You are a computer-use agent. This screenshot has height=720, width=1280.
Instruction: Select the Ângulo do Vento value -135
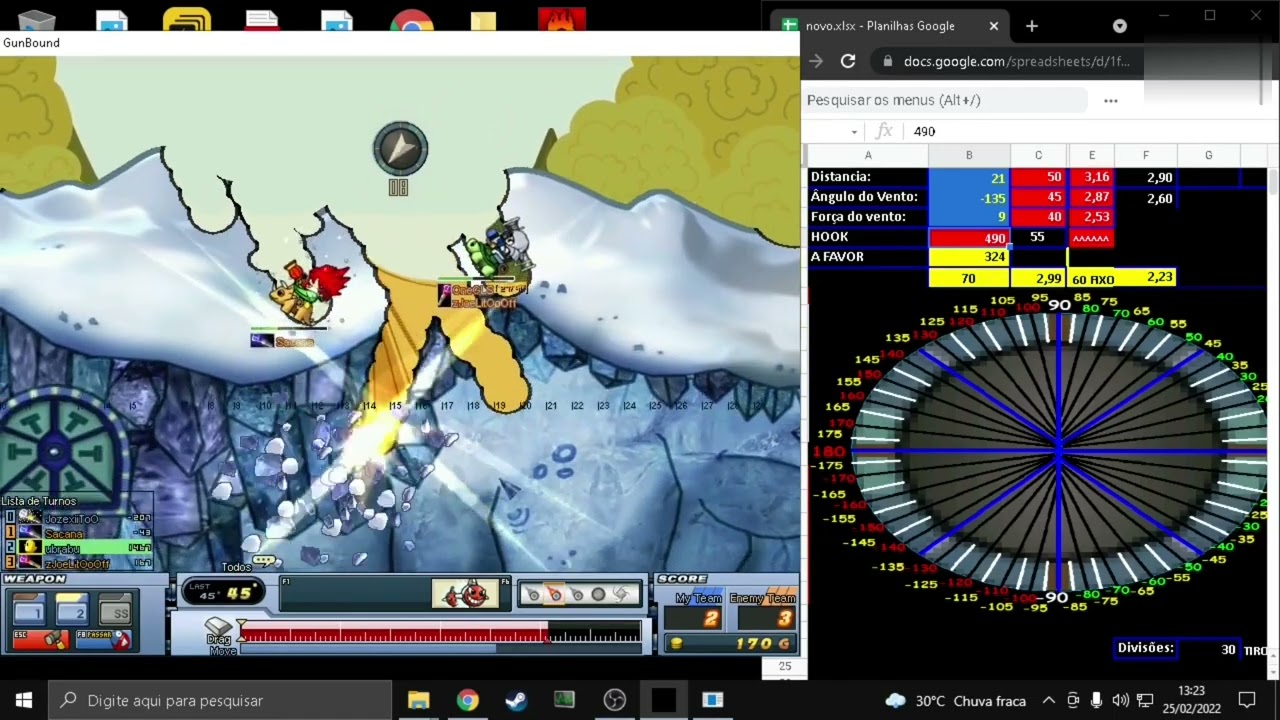(x=969, y=197)
